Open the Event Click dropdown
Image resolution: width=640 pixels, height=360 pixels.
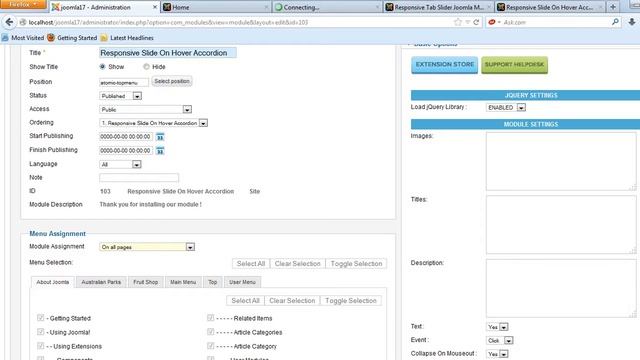(500, 340)
